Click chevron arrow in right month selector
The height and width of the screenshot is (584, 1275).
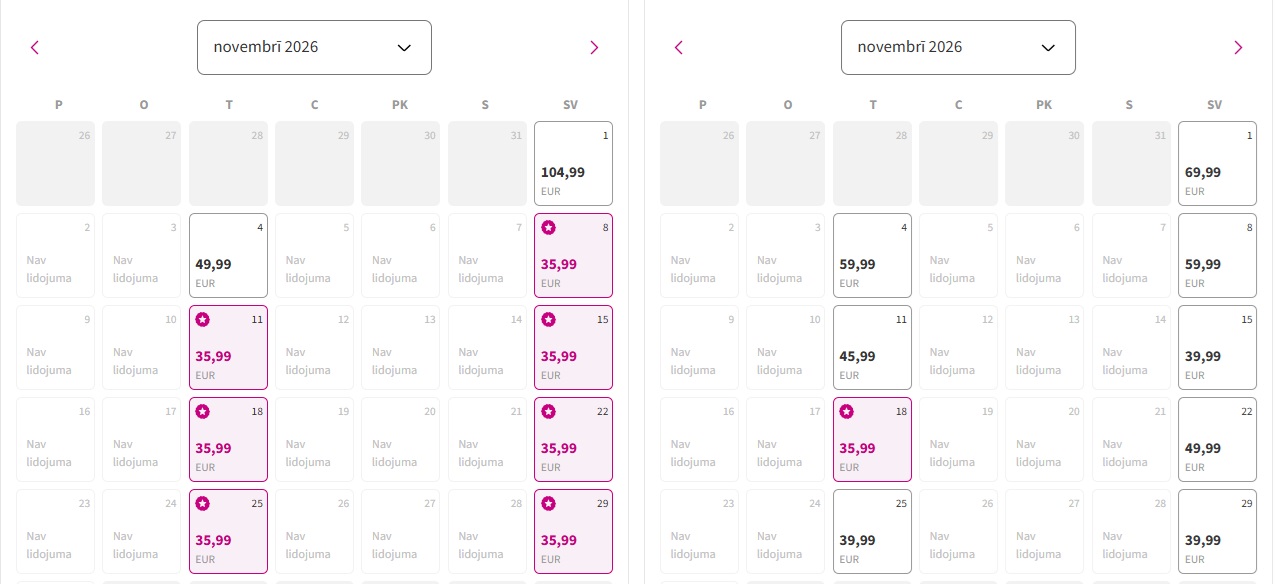[1048, 47]
